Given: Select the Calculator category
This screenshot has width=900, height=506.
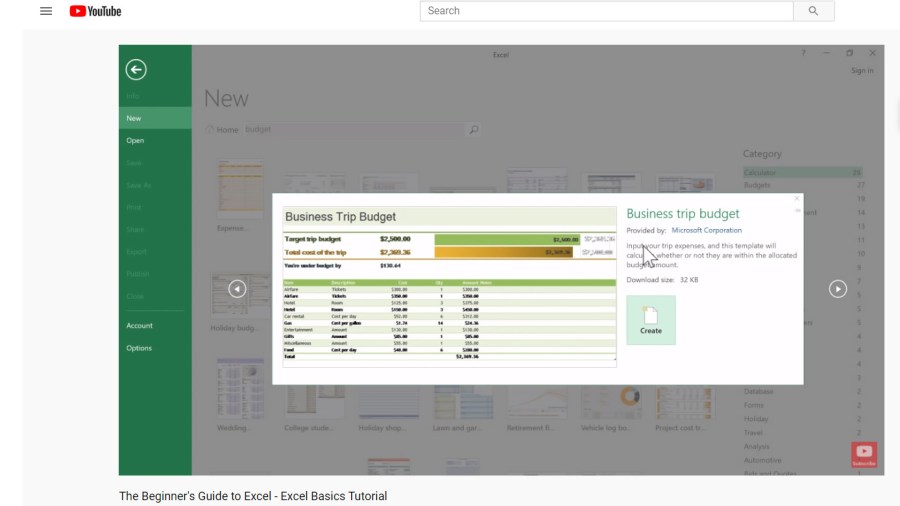Looking at the screenshot, I should pos(802,172).
